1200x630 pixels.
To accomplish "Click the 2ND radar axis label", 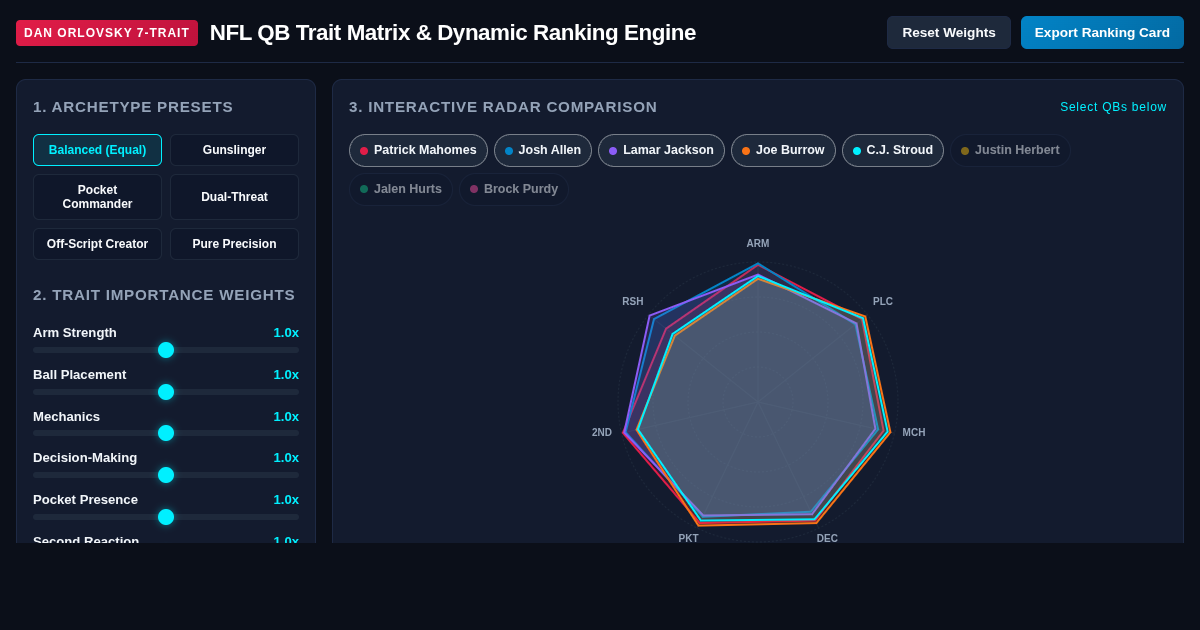I will click(602, 433).
